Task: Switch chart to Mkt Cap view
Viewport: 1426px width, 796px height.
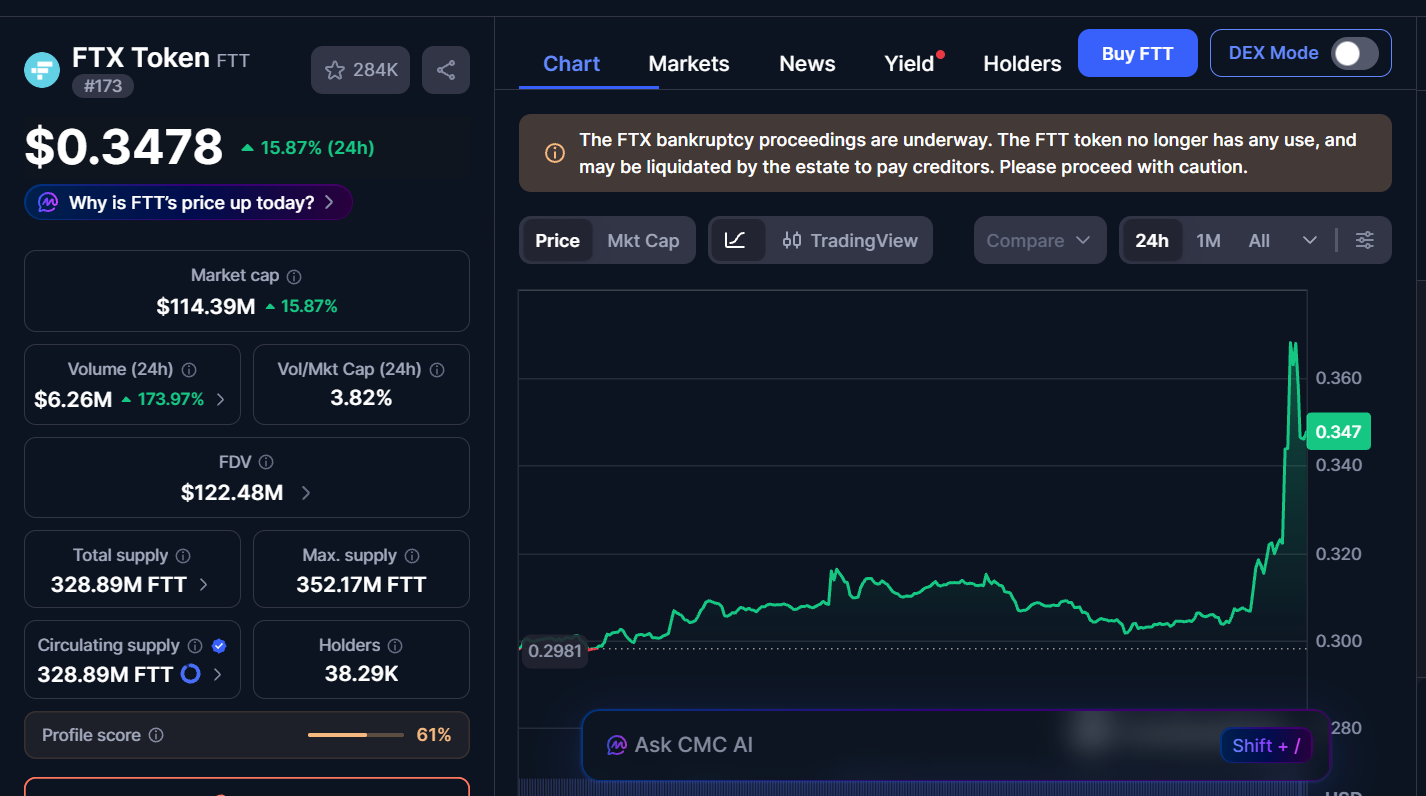Action: coord(643,240)
